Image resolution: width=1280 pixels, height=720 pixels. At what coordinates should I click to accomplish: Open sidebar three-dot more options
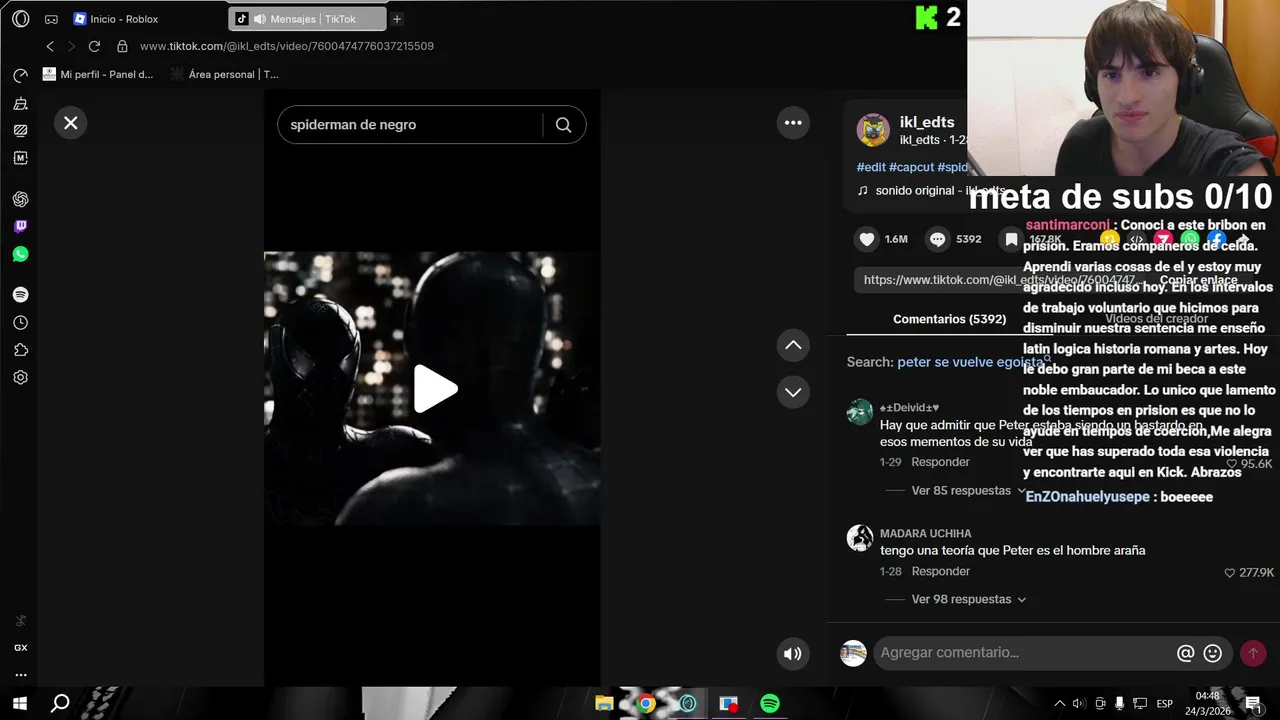click(x=20, y=675)
